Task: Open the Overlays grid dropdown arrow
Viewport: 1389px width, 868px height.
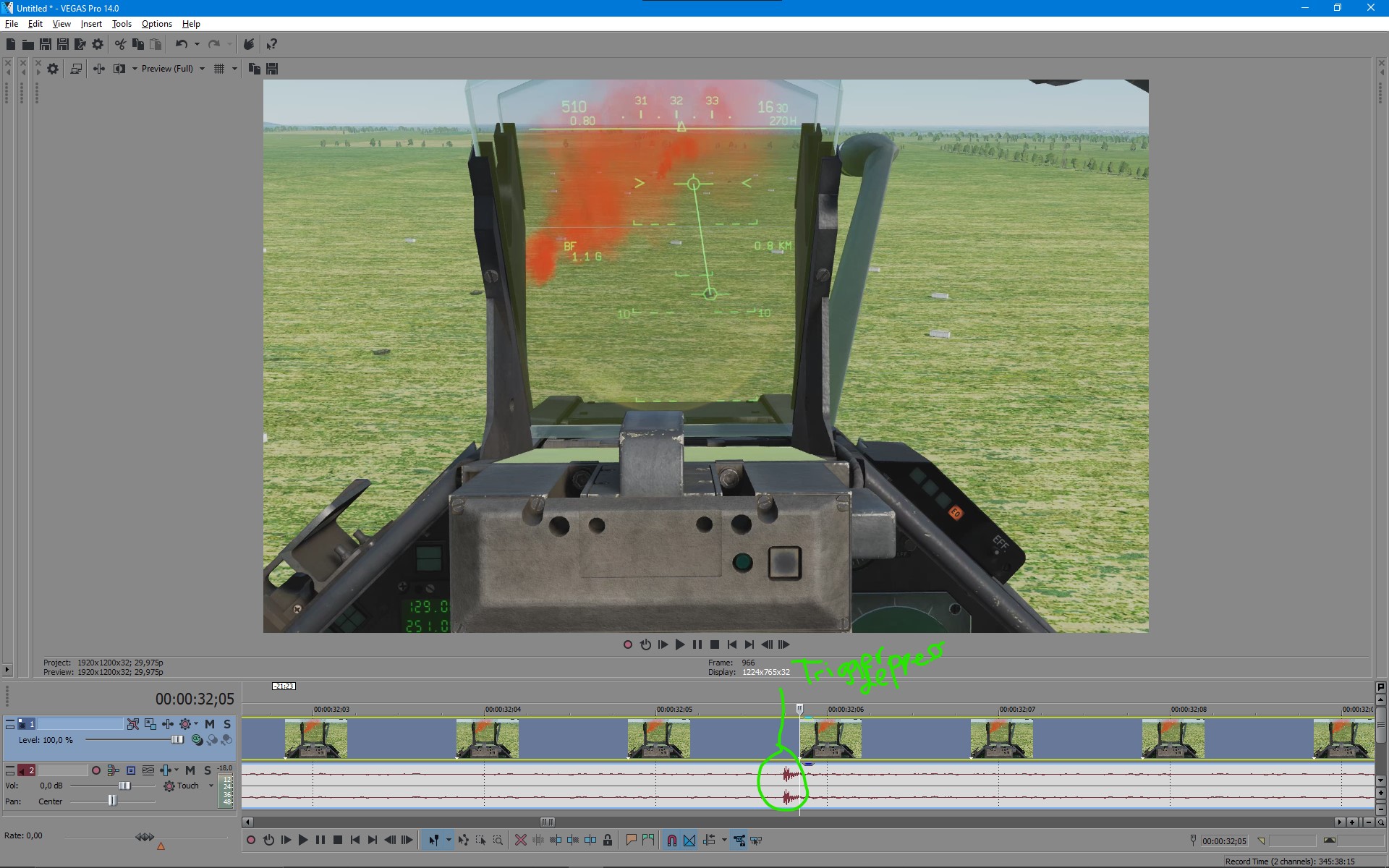Action: 234,69
